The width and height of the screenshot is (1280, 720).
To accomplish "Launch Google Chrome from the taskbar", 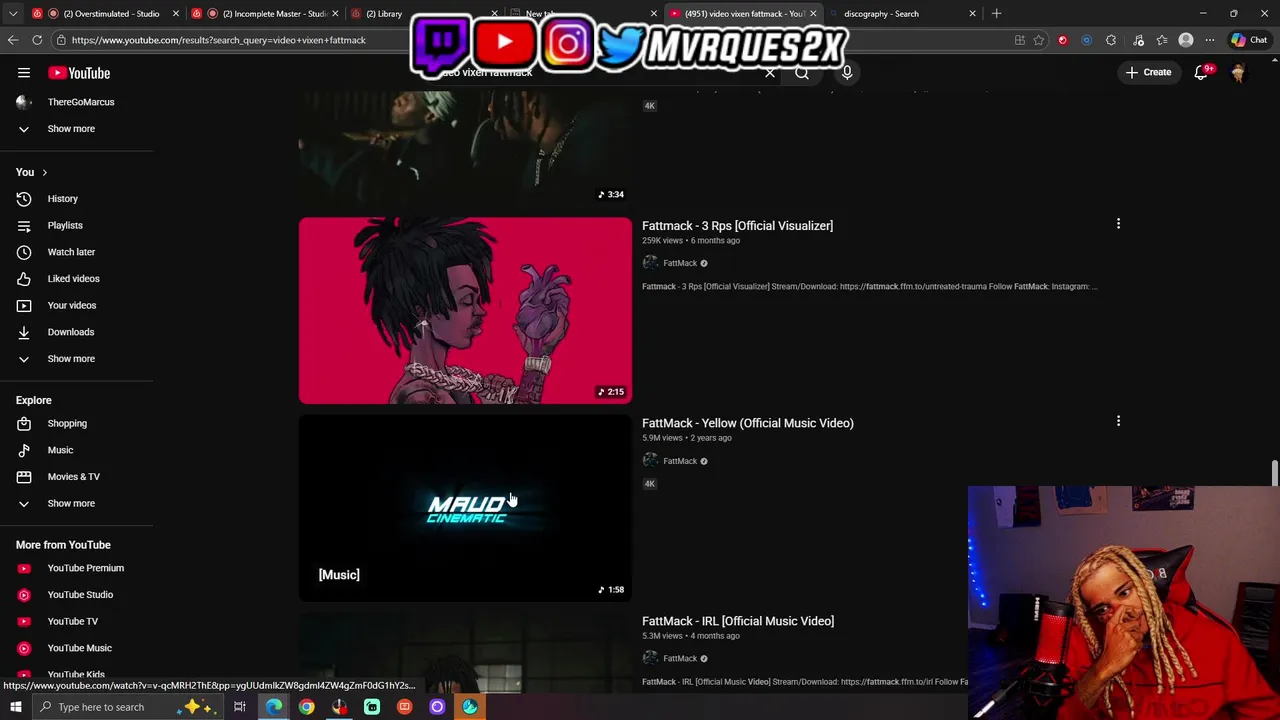I will 306,707.
